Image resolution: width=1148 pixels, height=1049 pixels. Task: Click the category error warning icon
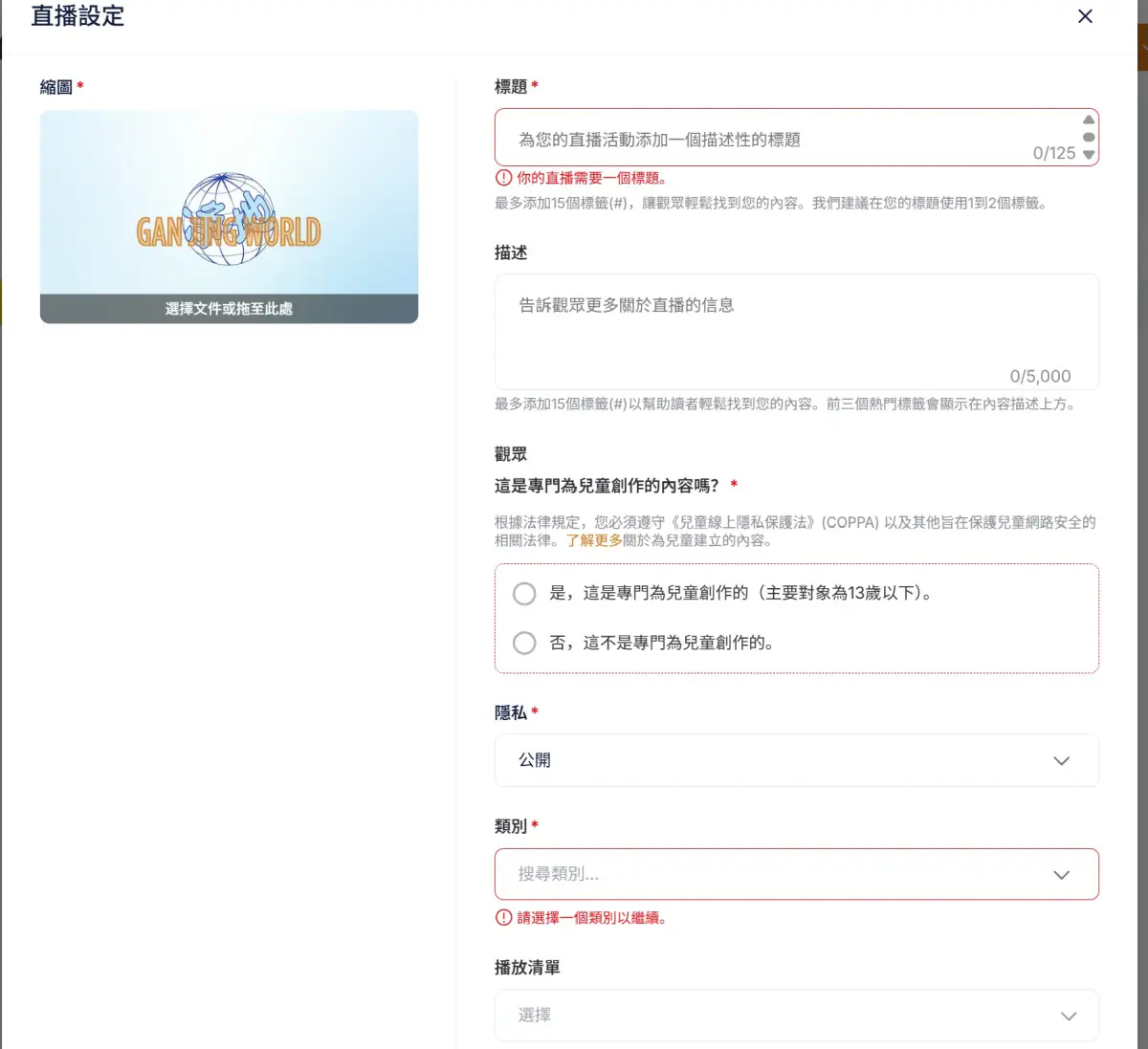[504, 918]
